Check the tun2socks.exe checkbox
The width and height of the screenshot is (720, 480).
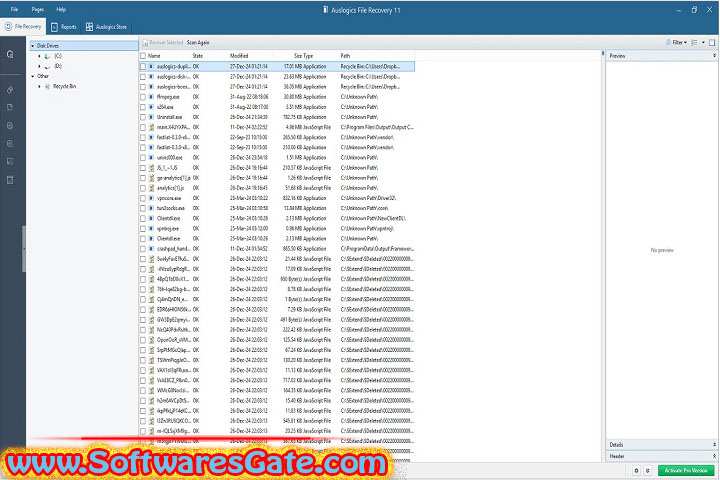(x=143, y=208)
